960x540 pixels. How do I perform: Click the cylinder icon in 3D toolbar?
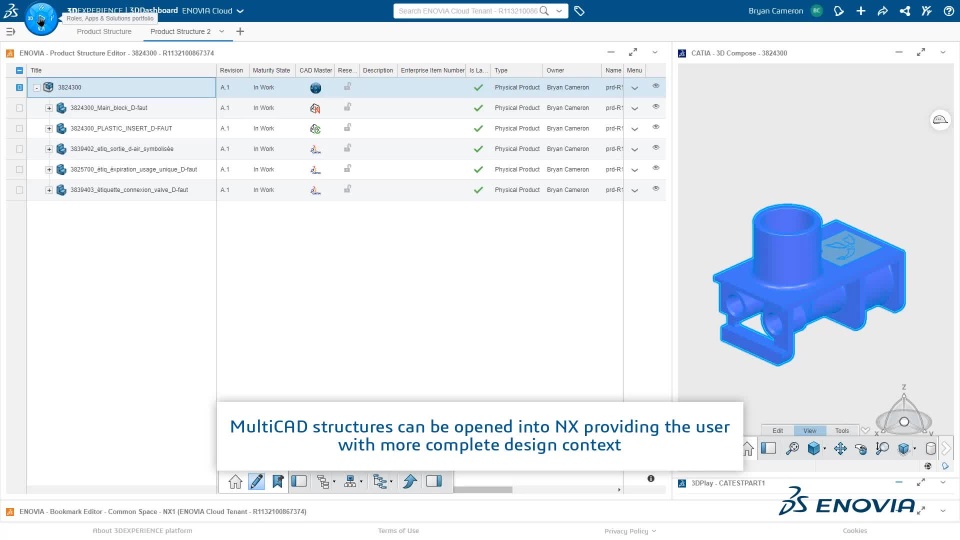coord(931,449)
